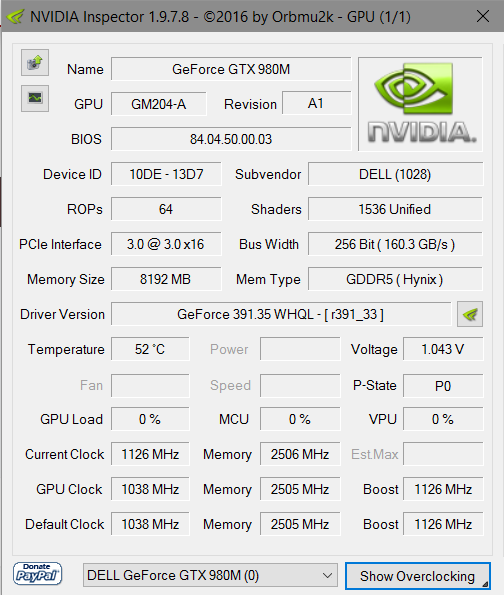
Task: Click the upload screenshot icon near Name
Action: click(x=35, y=62)
